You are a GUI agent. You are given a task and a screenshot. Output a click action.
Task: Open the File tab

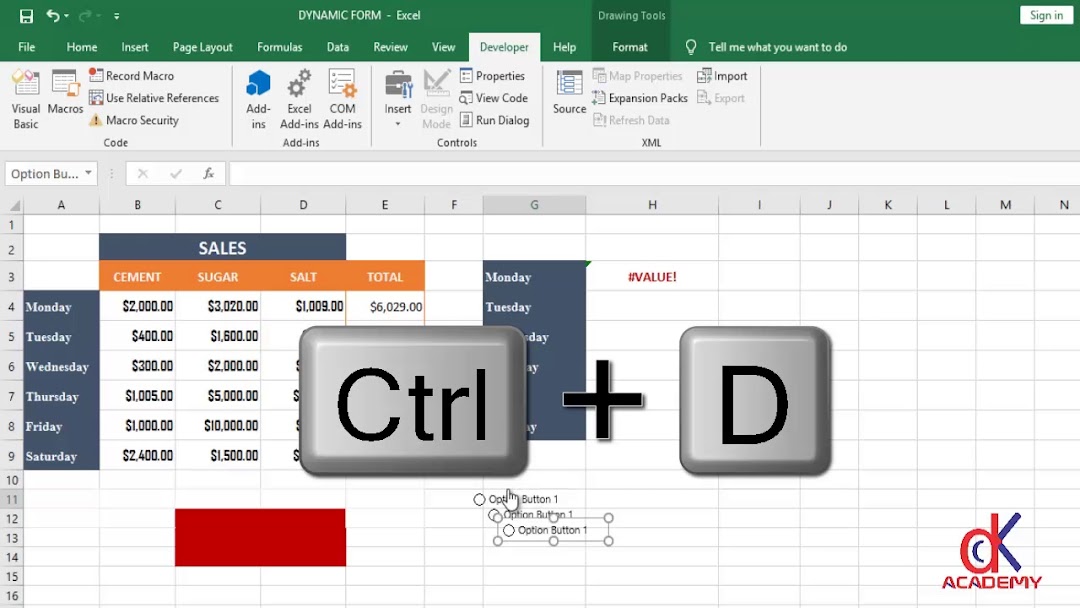pyautogui.click(x=27, y=47)
